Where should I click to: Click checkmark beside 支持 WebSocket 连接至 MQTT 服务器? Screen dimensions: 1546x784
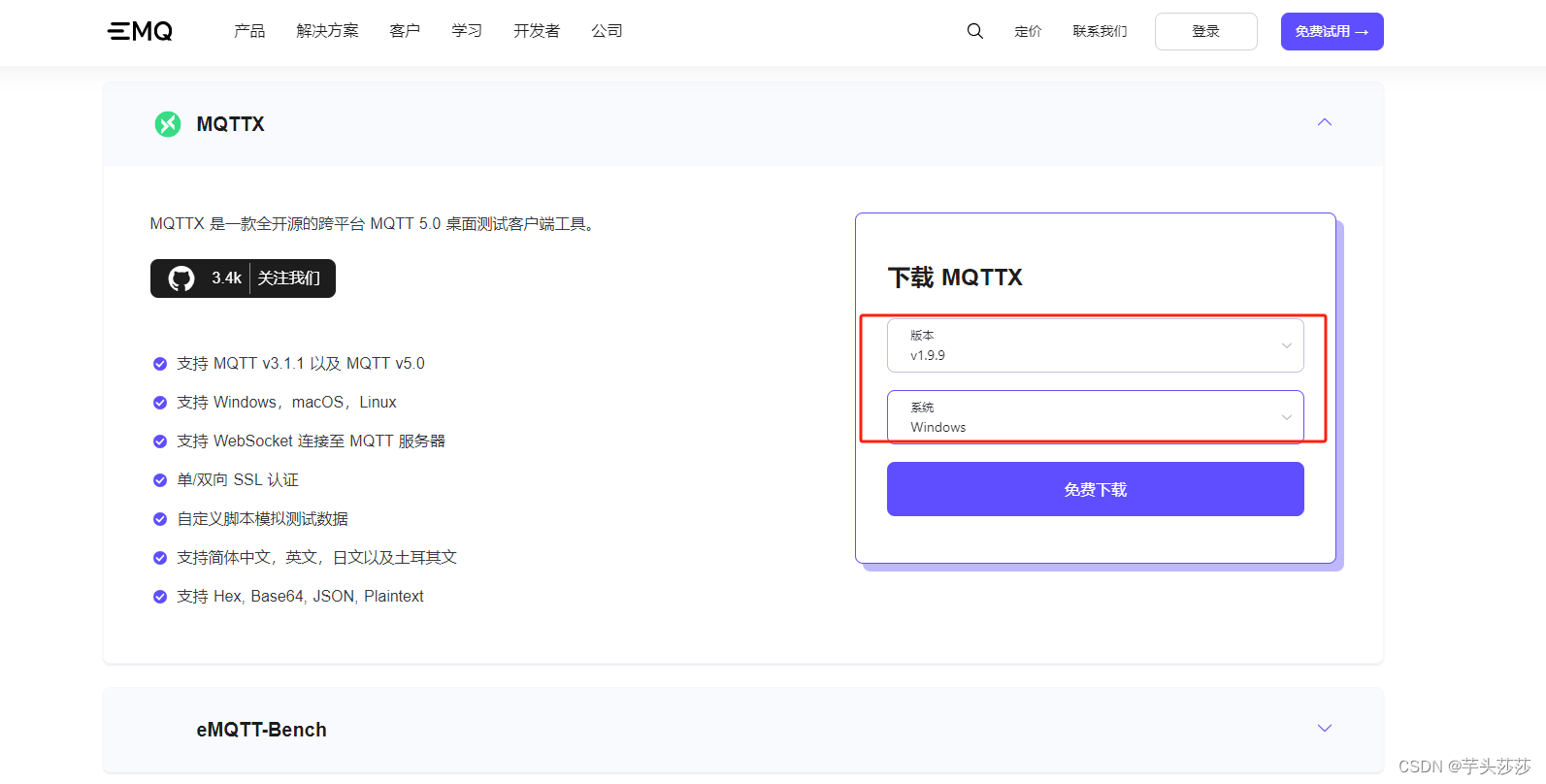[160, 441]
